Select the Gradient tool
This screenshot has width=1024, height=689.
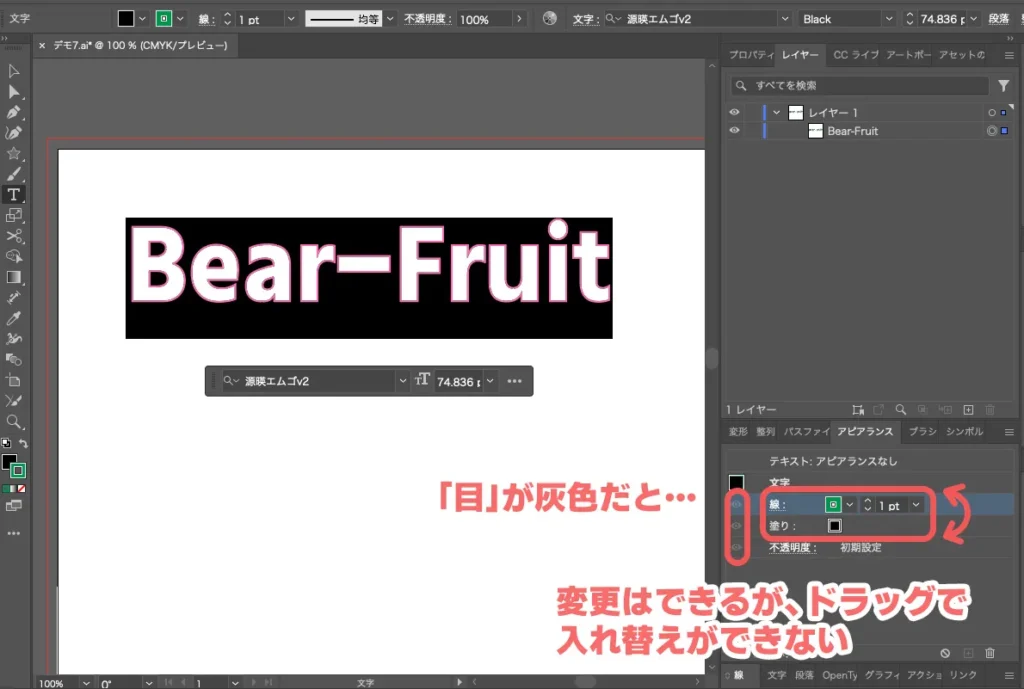14,277
